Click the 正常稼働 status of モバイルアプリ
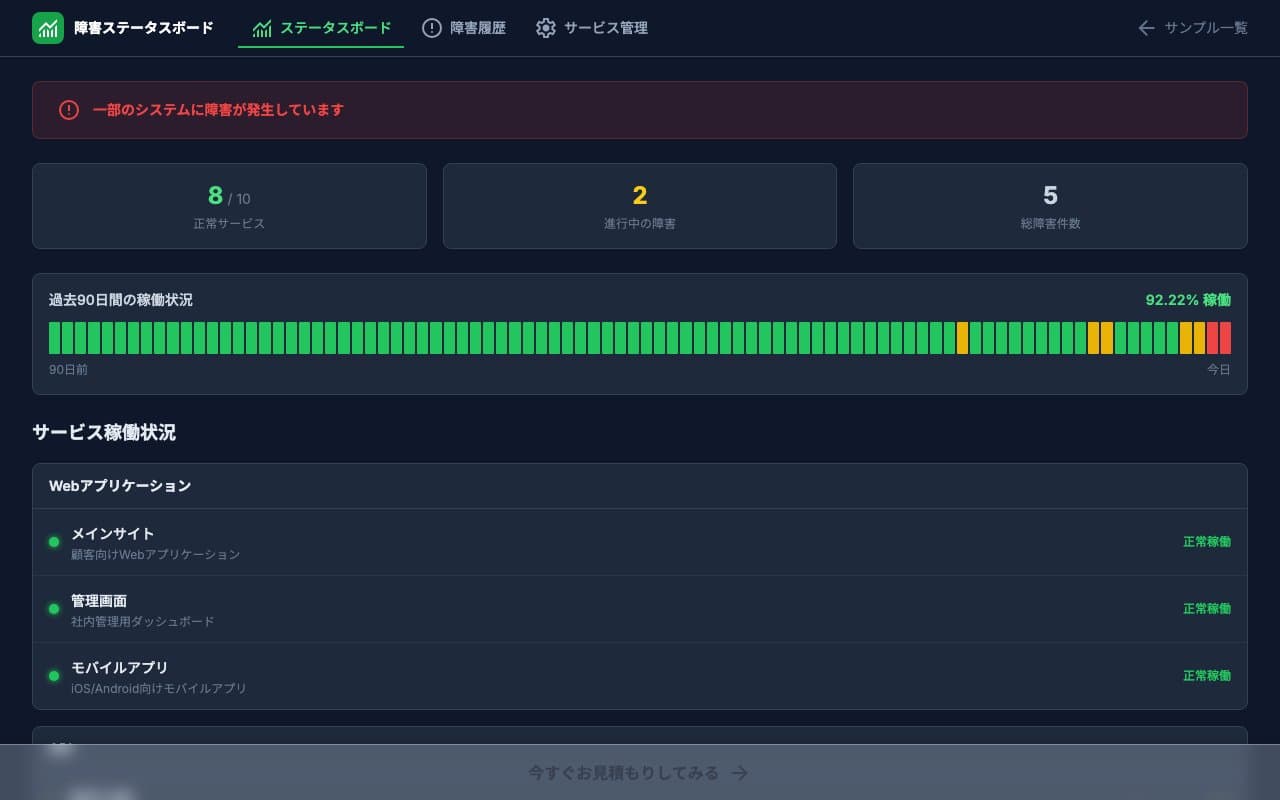Image resolution: width=1280 pixels, height=800 pixels. pos(1207,676)
